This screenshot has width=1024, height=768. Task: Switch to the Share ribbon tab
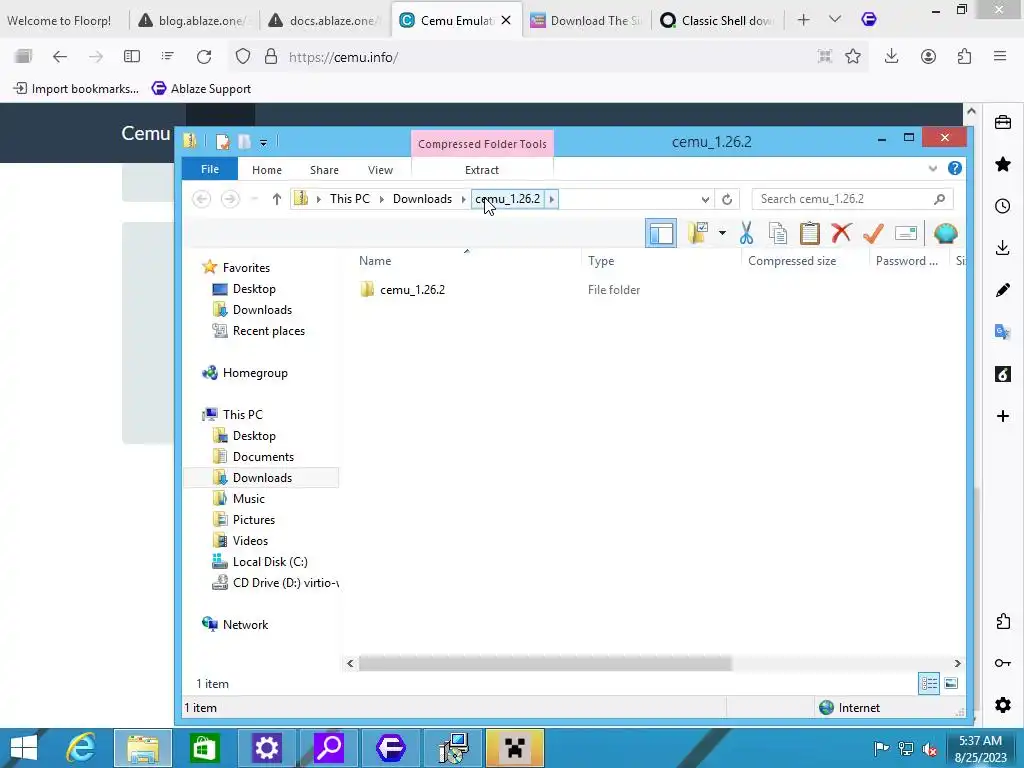tap(324, 170)
